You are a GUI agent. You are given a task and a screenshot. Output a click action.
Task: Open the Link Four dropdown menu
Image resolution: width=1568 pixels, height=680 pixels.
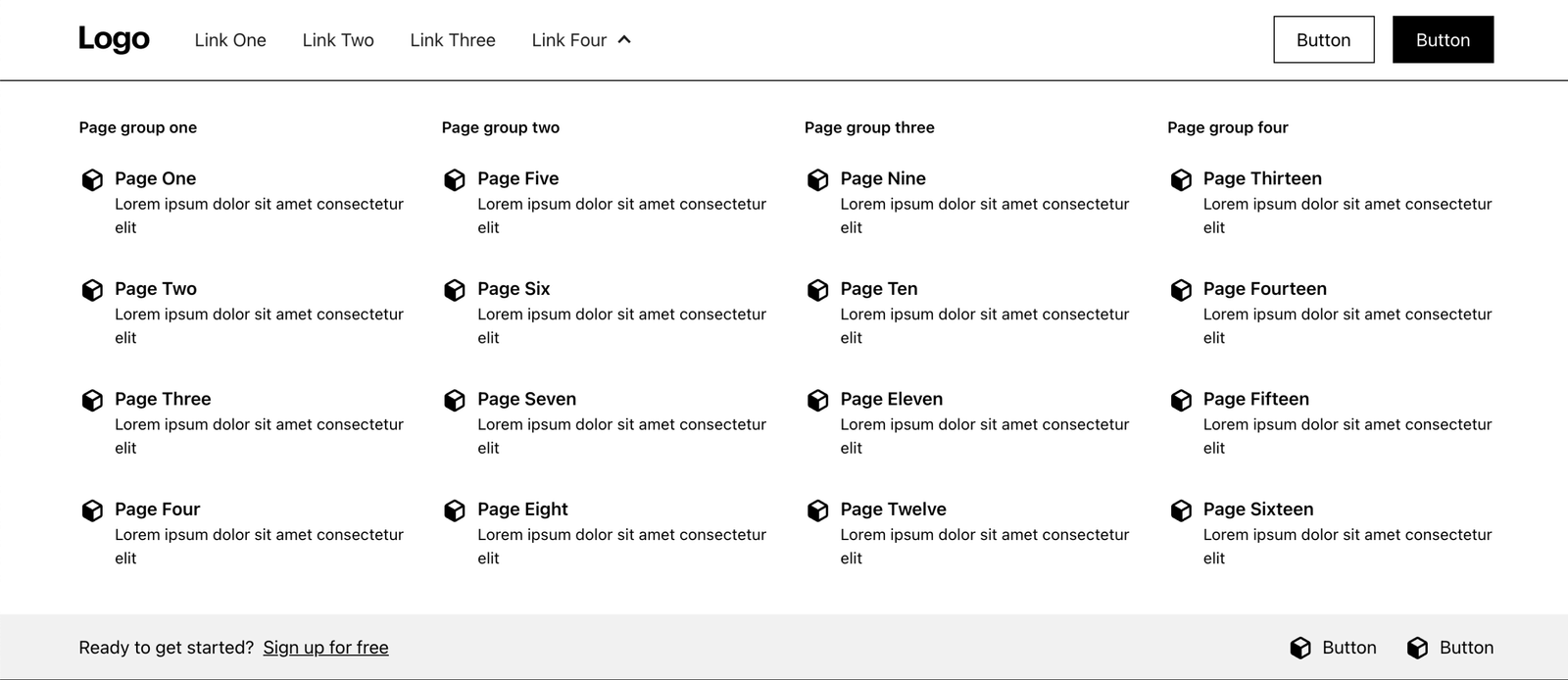[569, 40]
